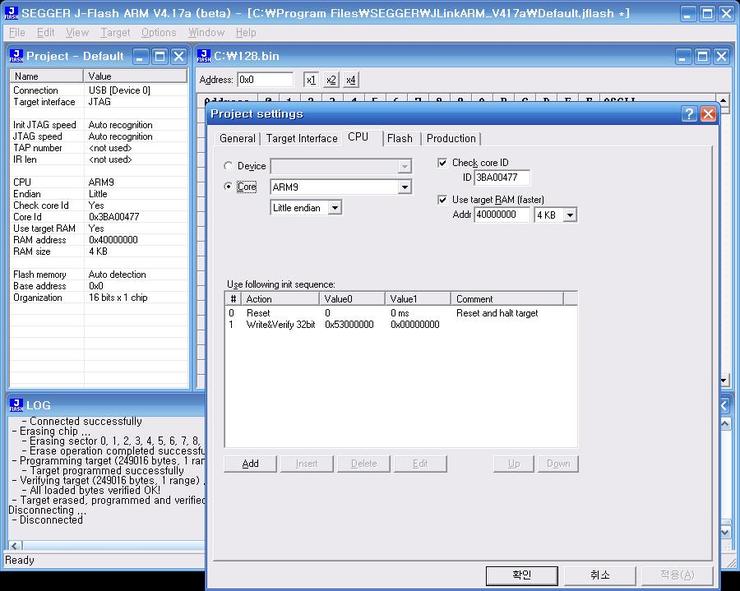The height and width of the screenshot is (591, 740).
Task: Select the x2 display width button
Action: coord(331,80)
